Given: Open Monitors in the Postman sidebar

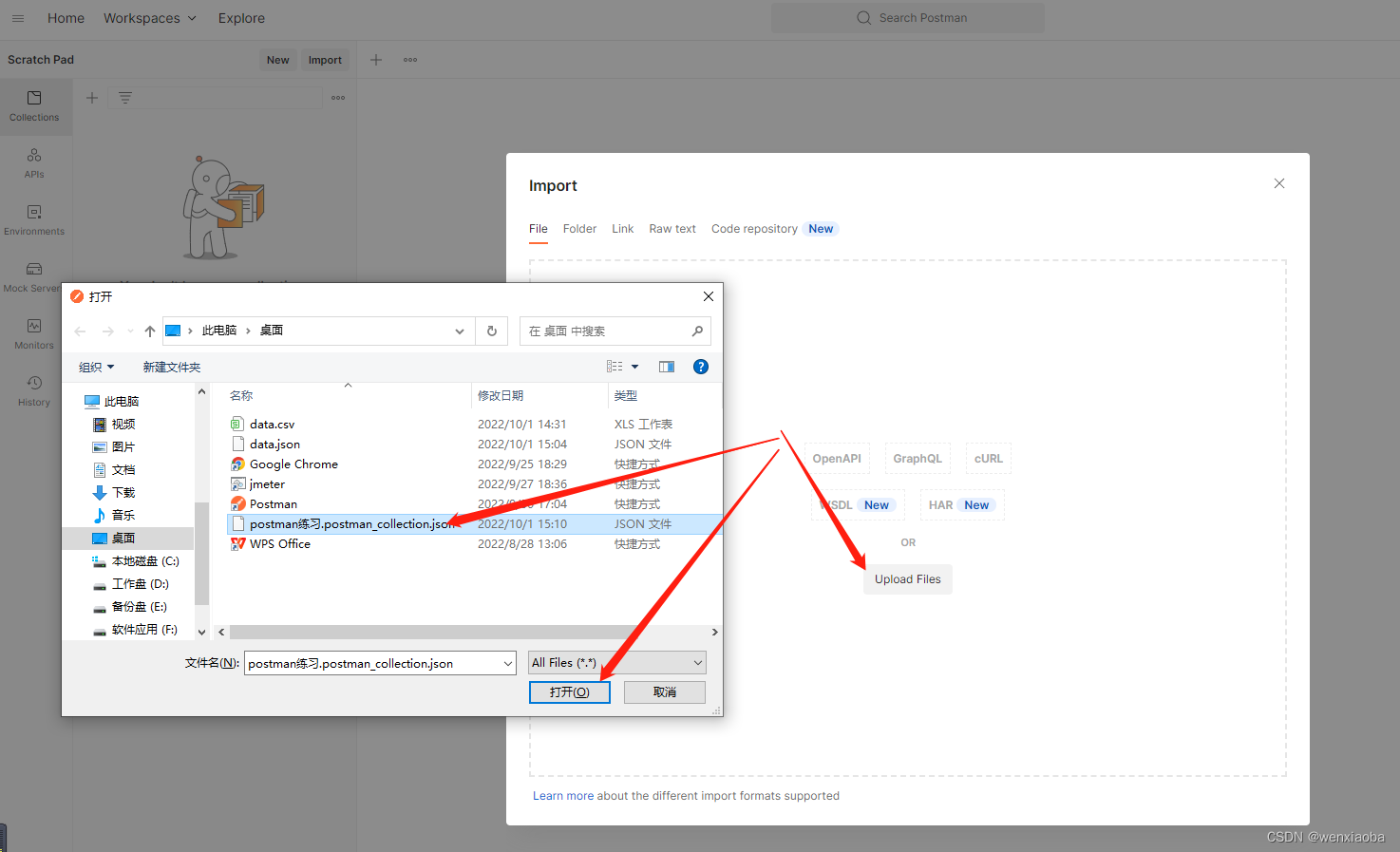Looking at the screenshot, I should [34, 334].
